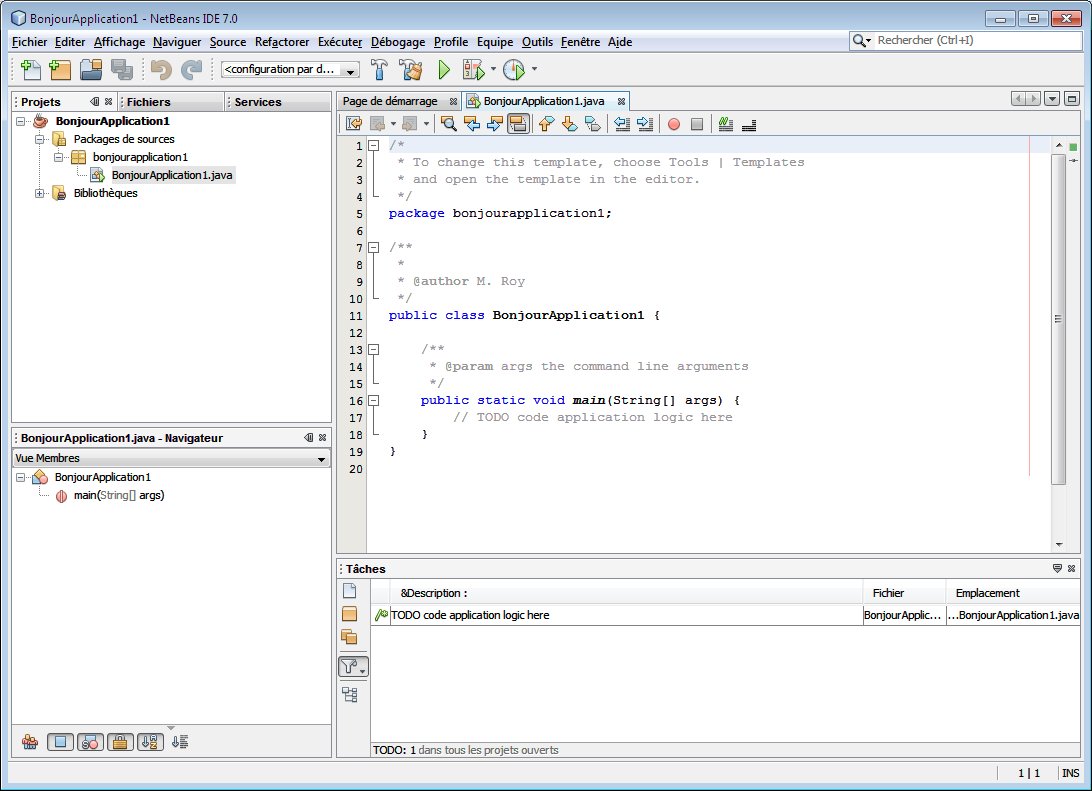Screen dimensions: 1092x791
Task: Click Find Selection magnifier icon
Action: coord(449,124)
